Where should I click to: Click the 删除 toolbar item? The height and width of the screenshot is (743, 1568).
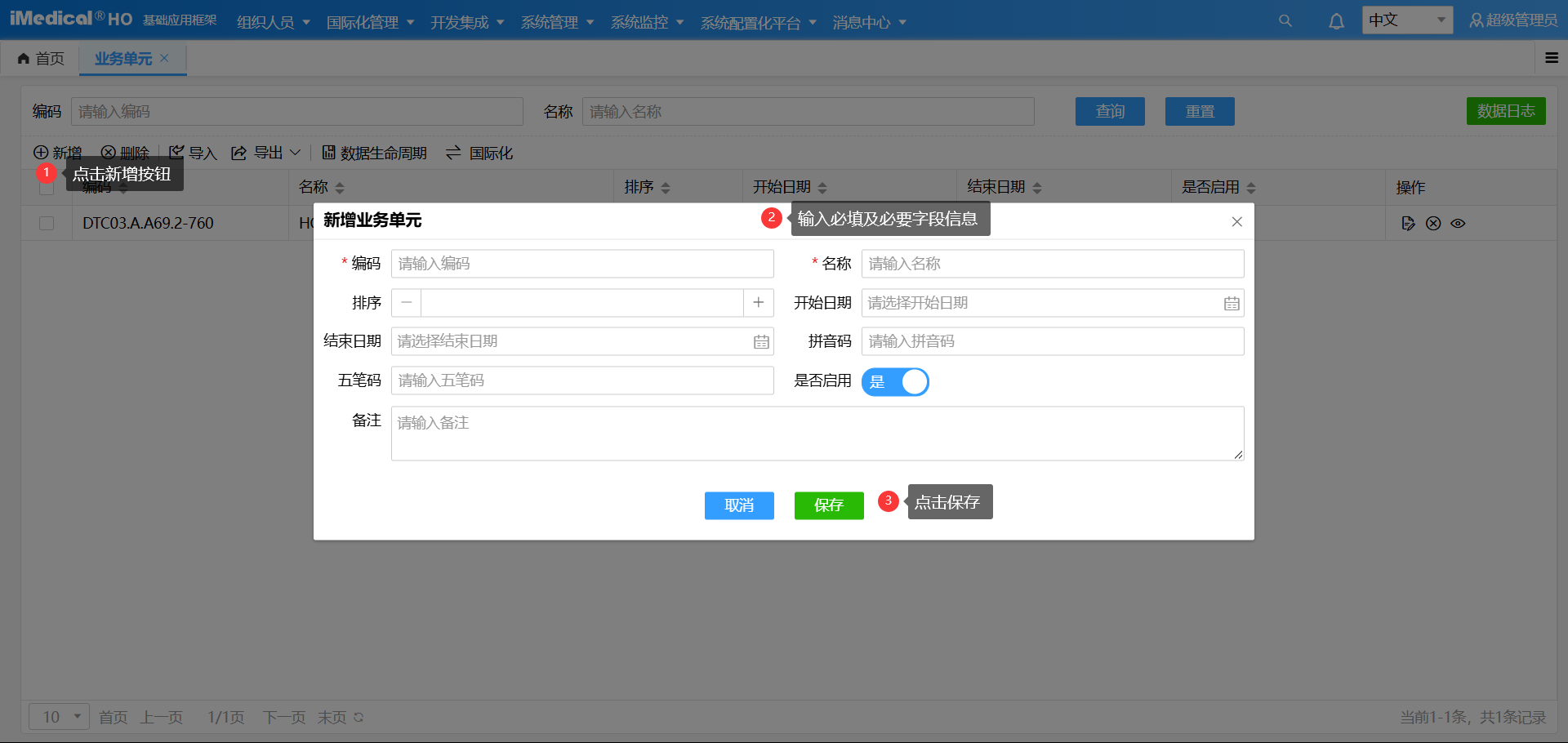pos(125,153)
